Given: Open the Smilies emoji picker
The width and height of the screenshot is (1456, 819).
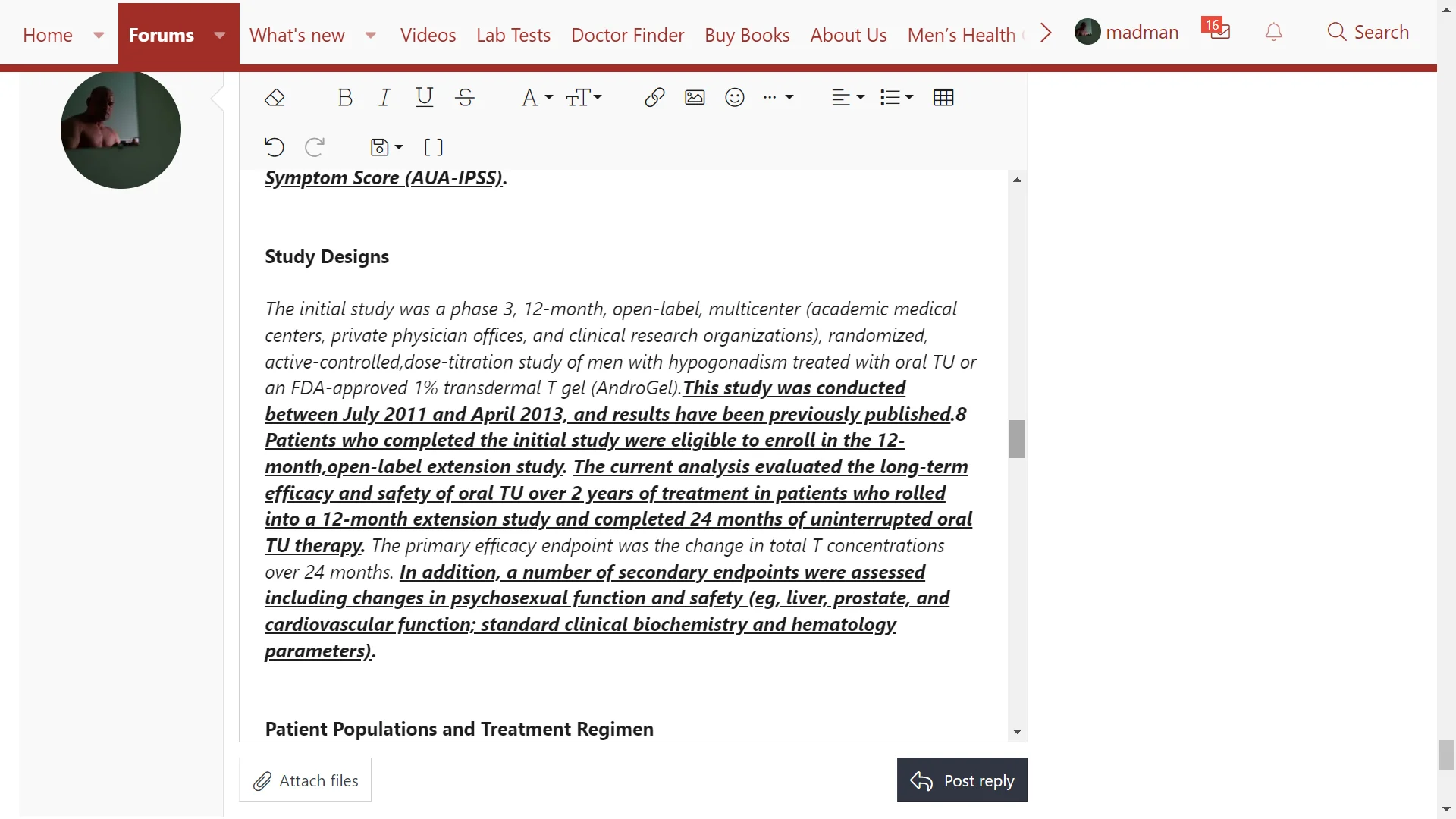Looking at the screenshot, I should click(x=735, y=98).
